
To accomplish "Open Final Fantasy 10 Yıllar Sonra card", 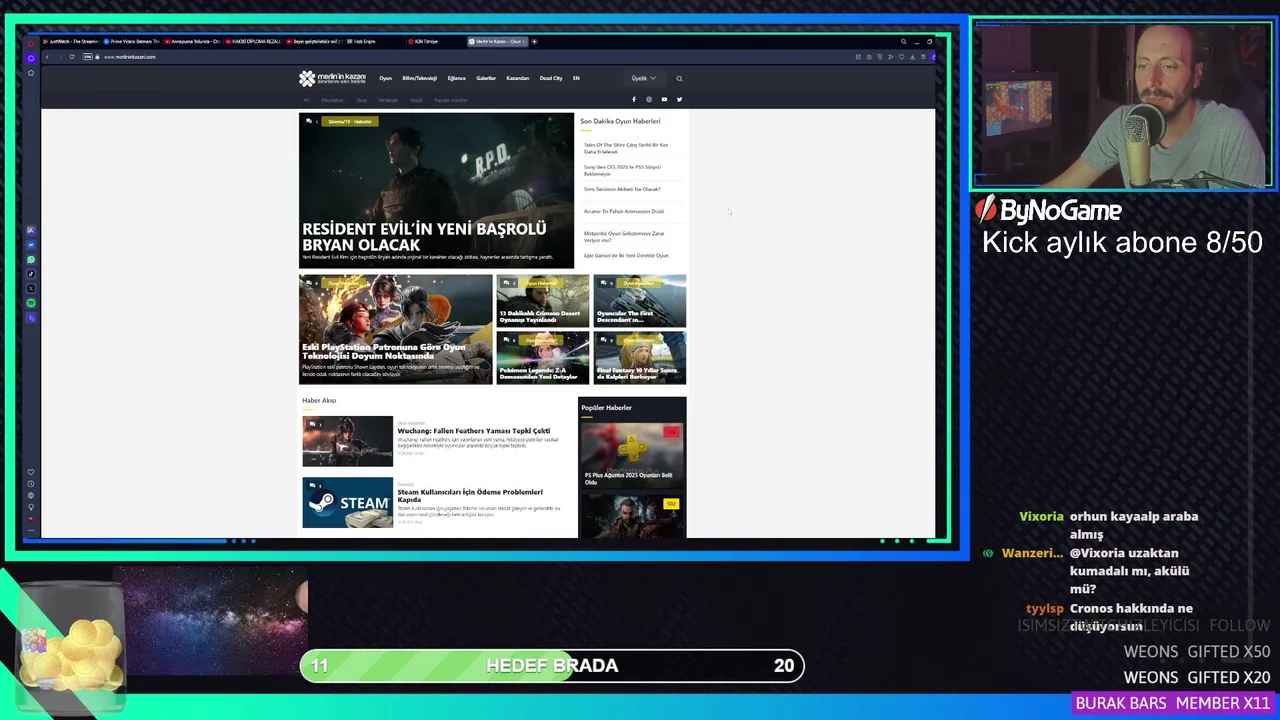I will click(639, 358).
